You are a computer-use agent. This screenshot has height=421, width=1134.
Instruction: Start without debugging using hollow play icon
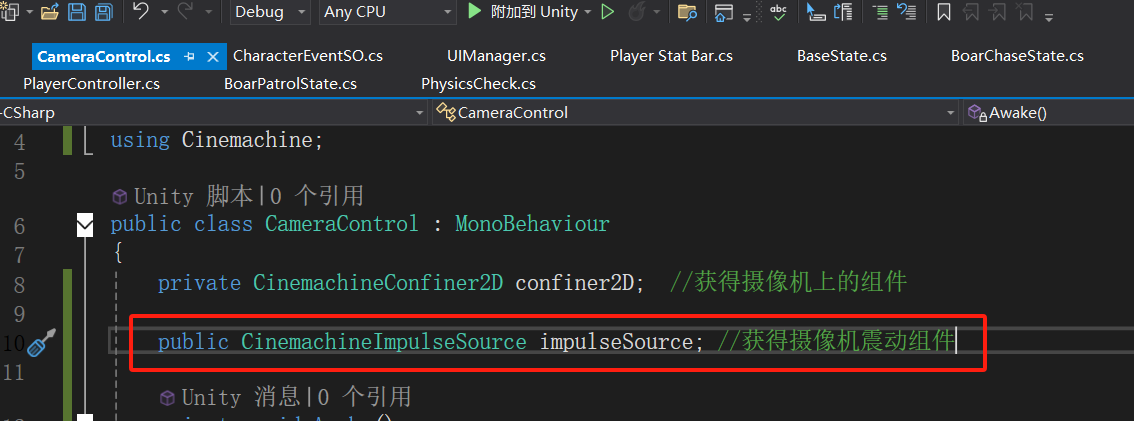pos(607,12)
